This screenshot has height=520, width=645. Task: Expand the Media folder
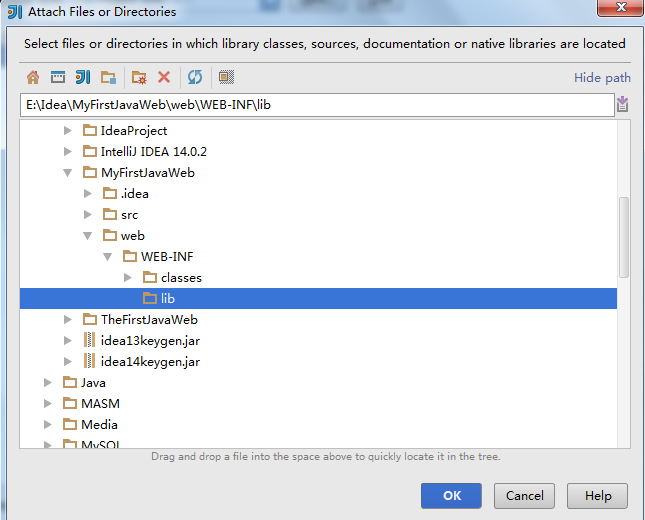pyautogui.click(x=48, y=424)
